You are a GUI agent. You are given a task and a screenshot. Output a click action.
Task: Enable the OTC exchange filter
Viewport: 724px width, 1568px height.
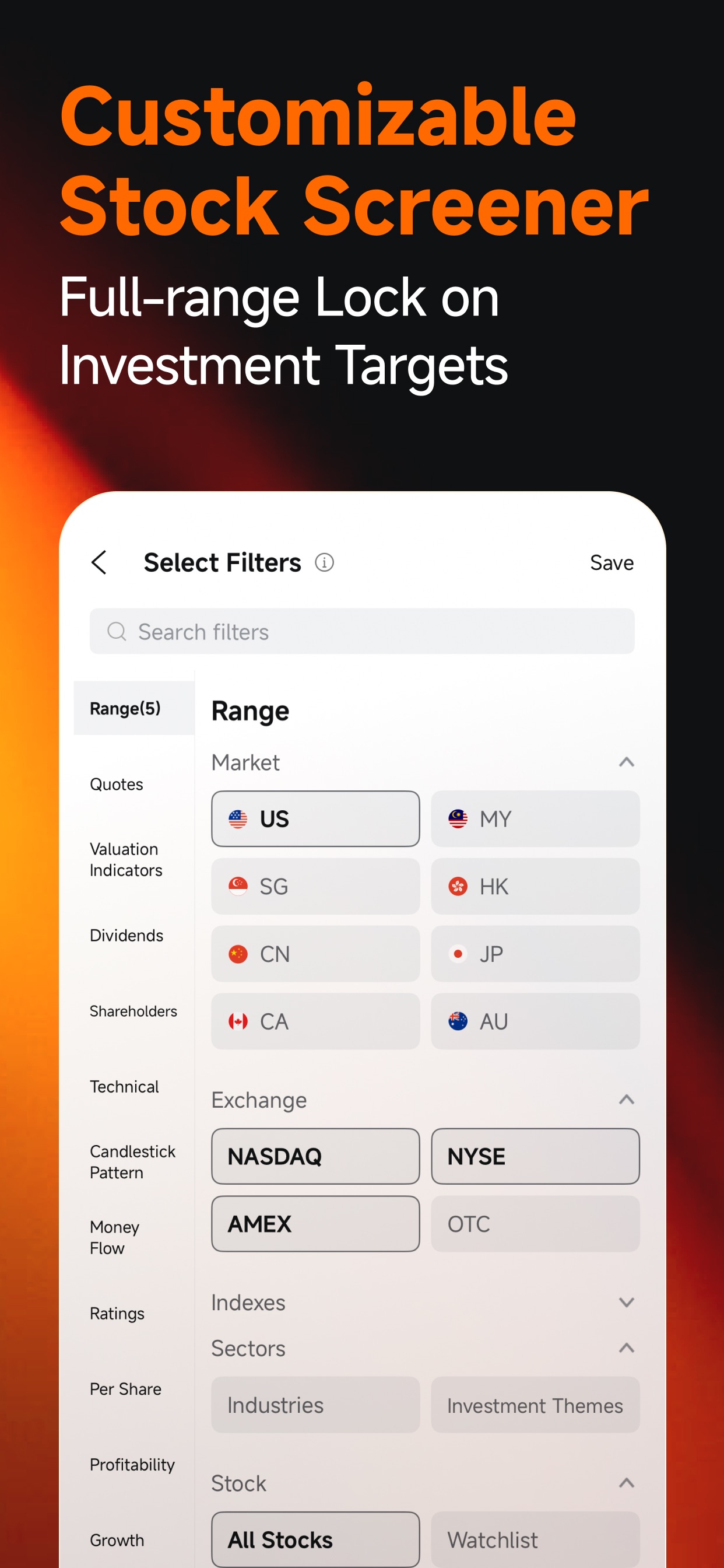click(535, 1224)
